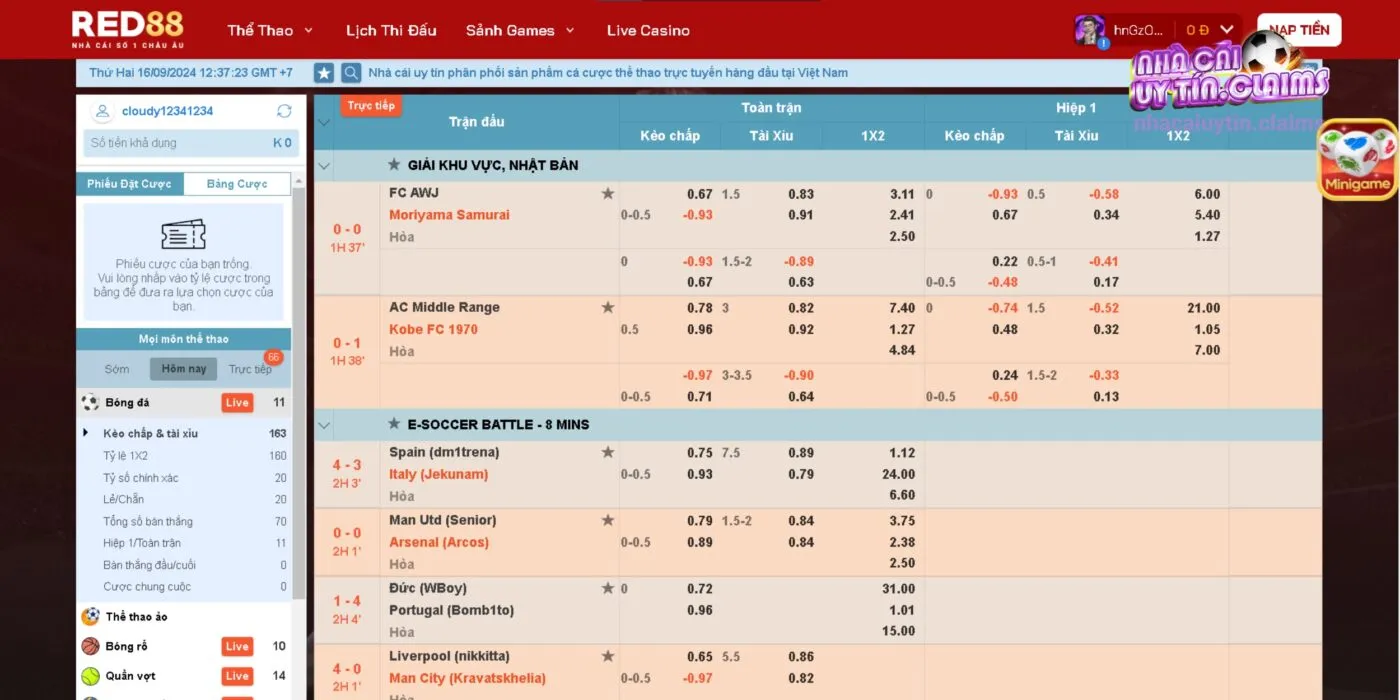
Task: Switch to the Bảng Cược tab
Action: [237, 184]
